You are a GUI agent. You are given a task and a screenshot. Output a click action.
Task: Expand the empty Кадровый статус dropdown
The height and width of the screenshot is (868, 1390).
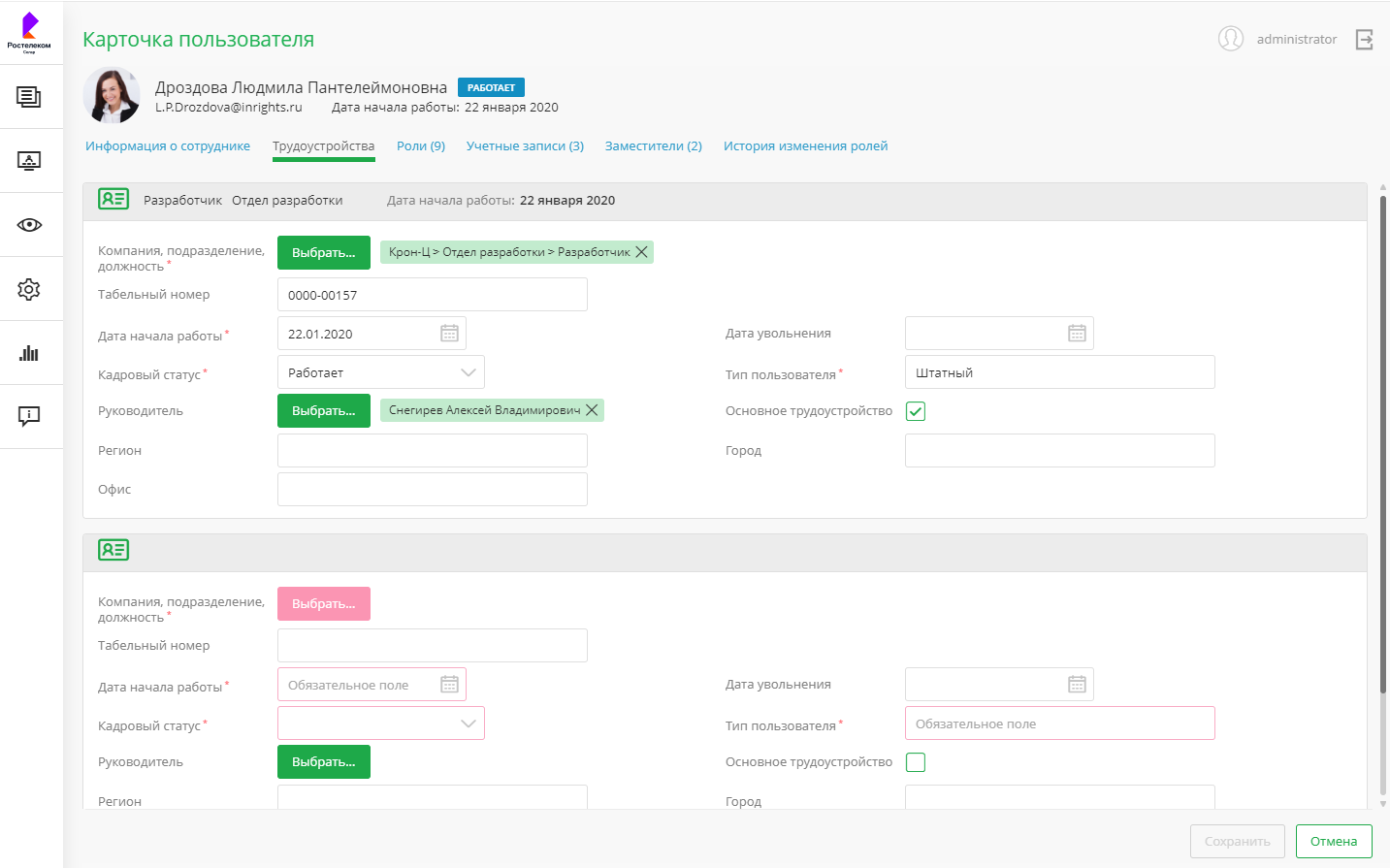[381, 723]
